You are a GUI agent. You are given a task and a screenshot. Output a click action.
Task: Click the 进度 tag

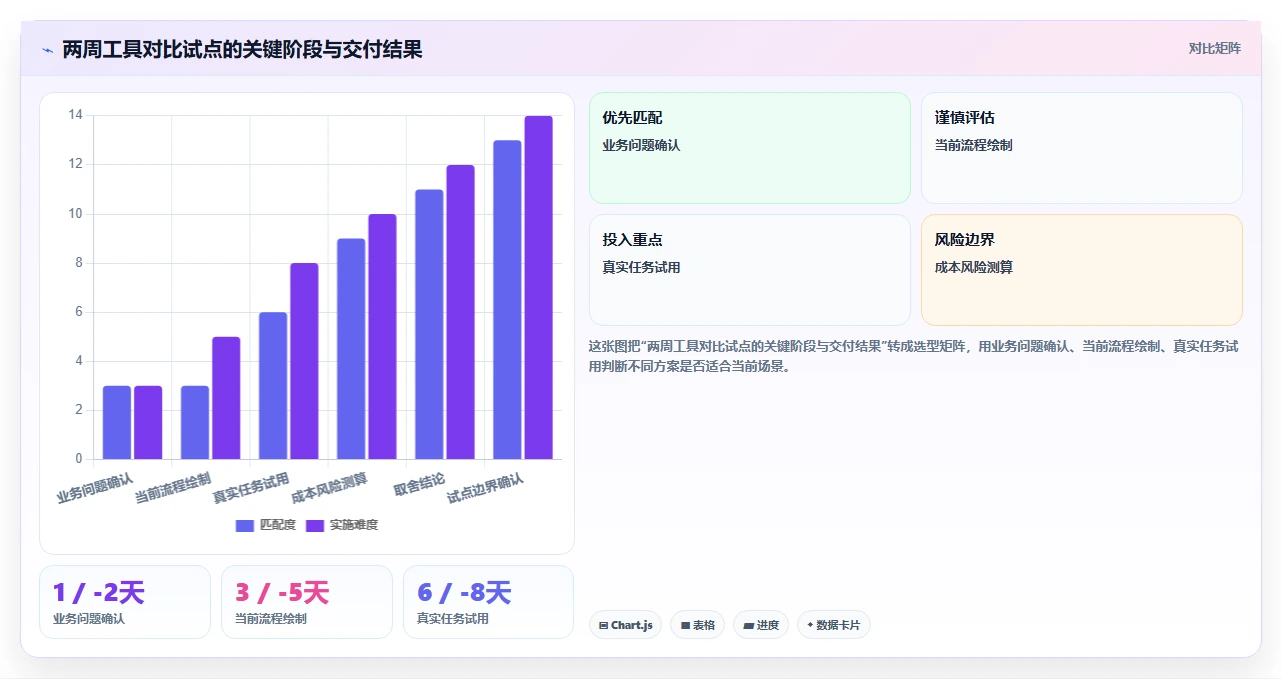click(761, 625)
